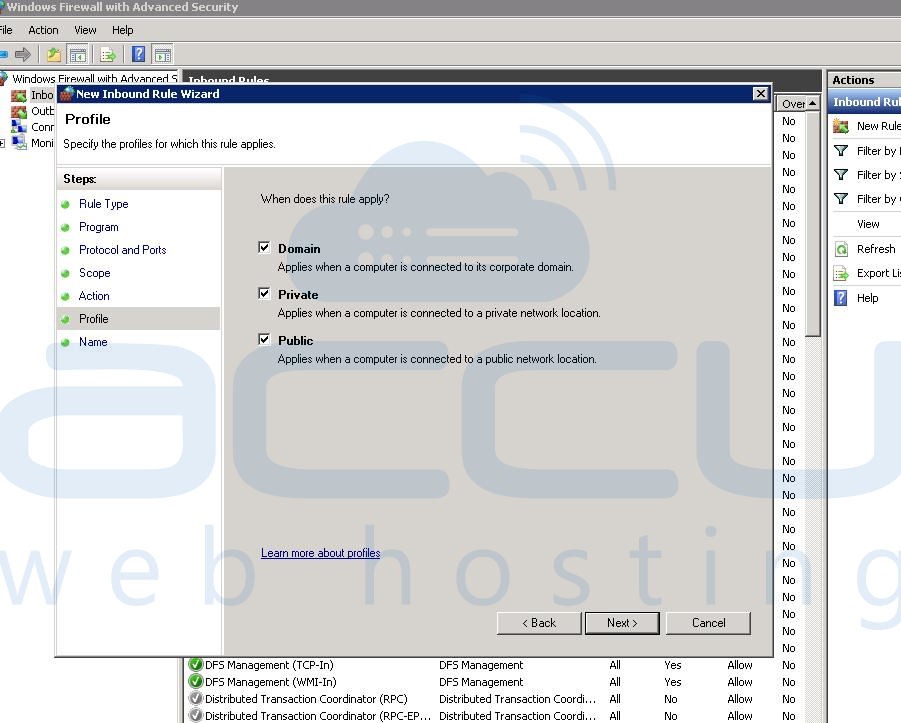Toggle the Show/Hide Action Pane toolbar icon
This screenshot has width=901, height=723.
[x=163, y=55]
